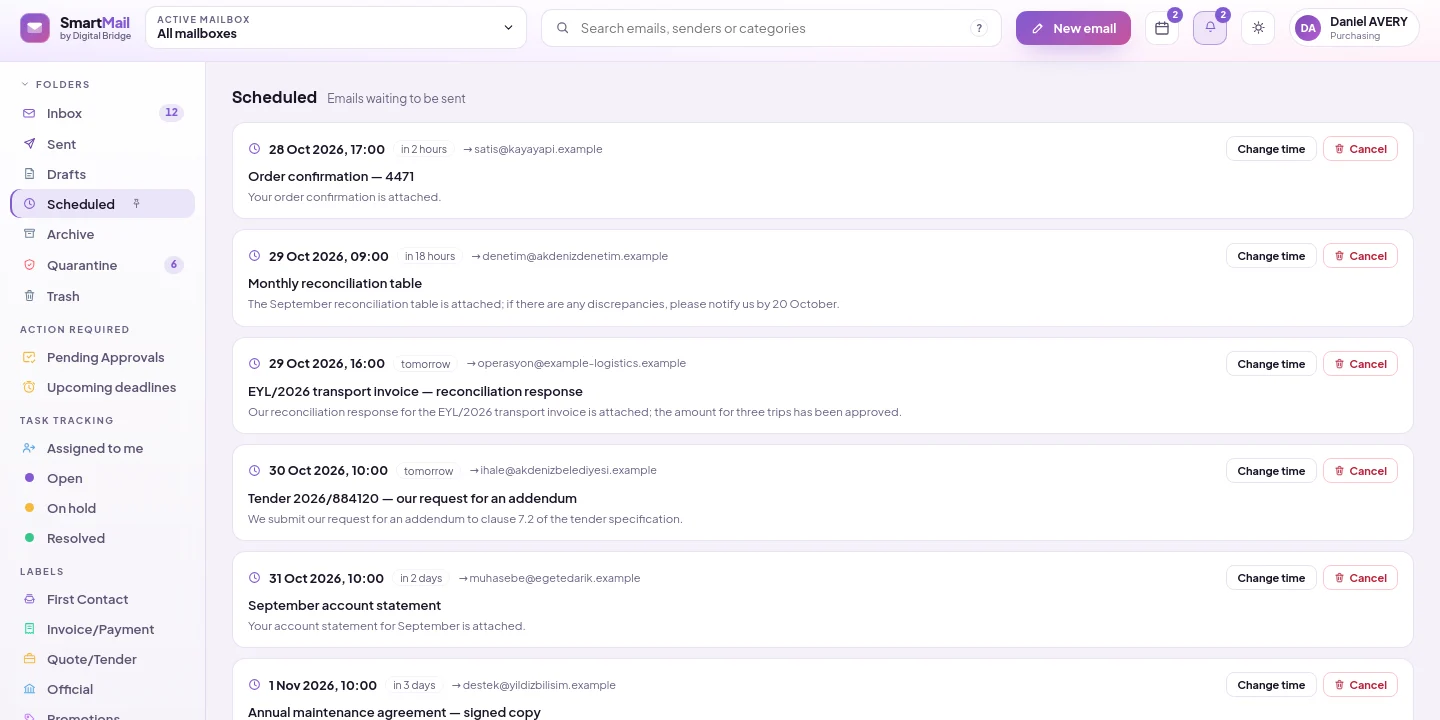Focus the search emails input field
Image resolution: width=1440 pixels, height=720 pixels.
click(x=770, y=28)
